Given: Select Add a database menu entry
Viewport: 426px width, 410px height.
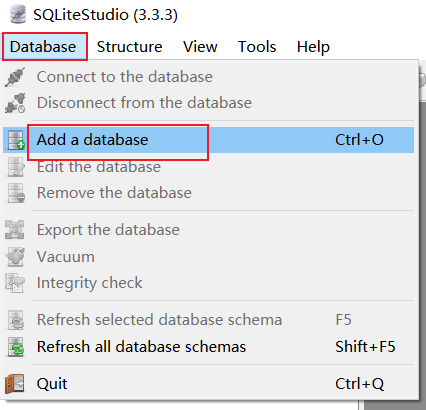Looking at the screenshot, I should pyautogui.click(x=209, y=140).
